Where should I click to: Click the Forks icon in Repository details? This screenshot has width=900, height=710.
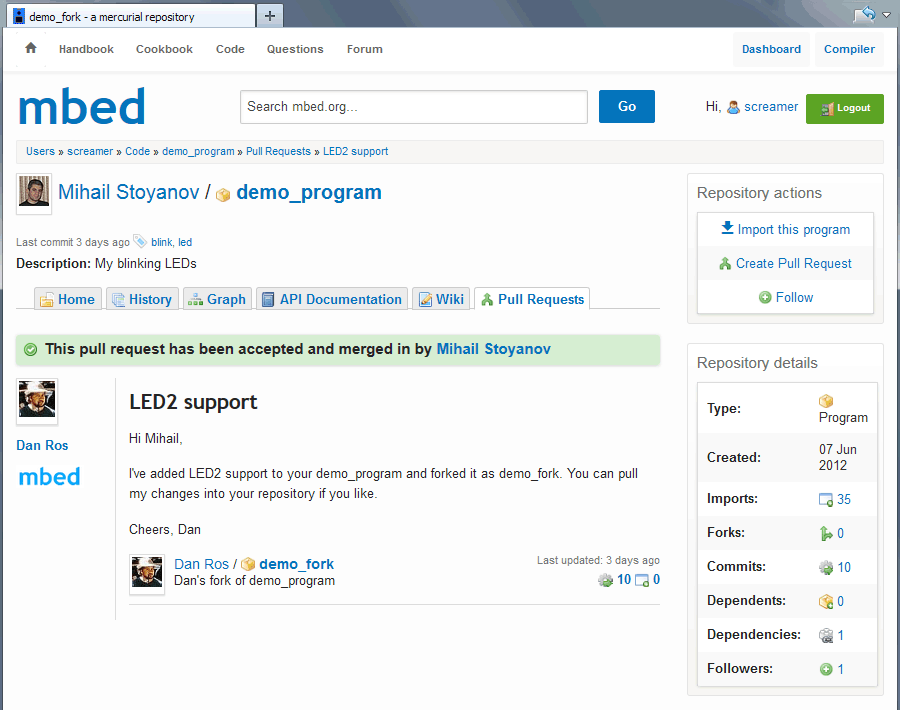(x=826, y=534)
